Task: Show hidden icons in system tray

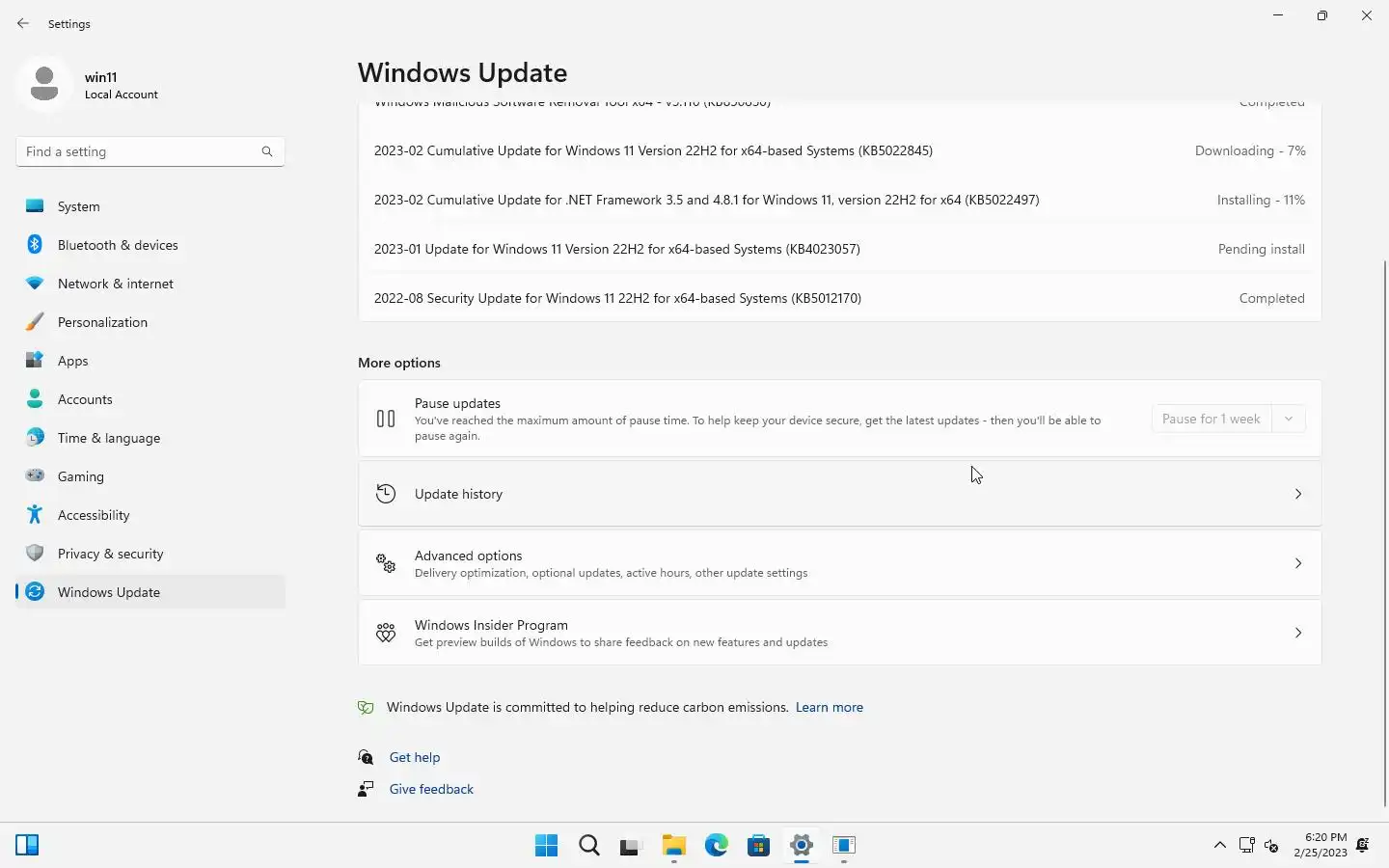Action: coord(1219,846)
